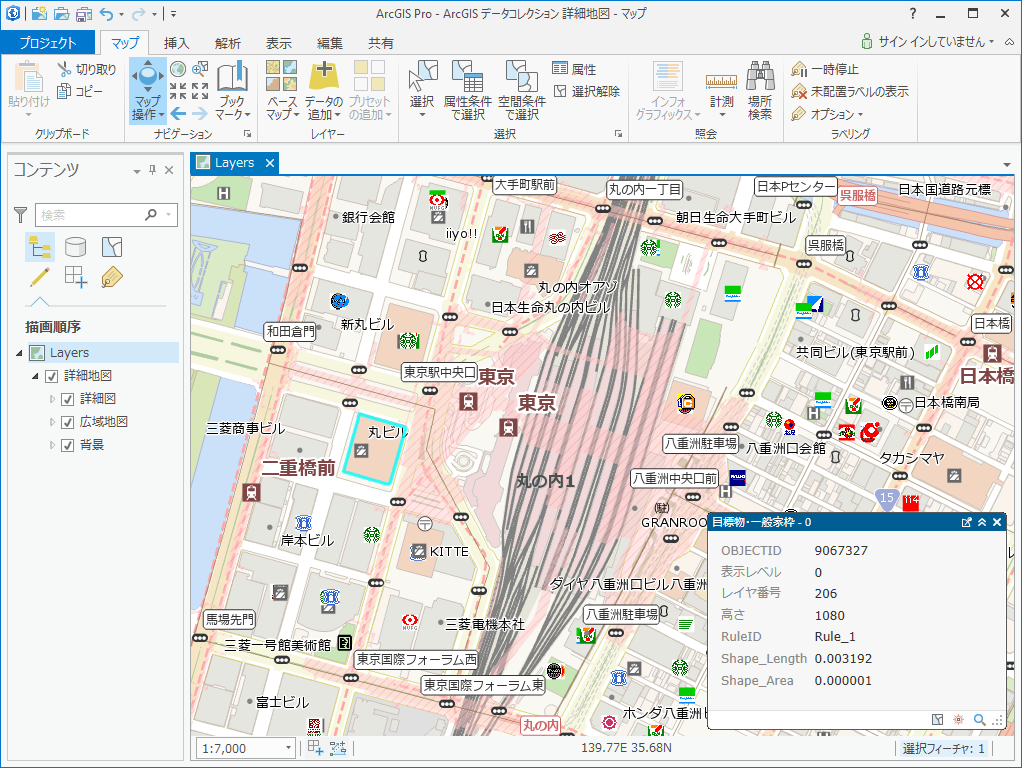The width and height of the screenshot is (1022, 768).
Task: Open the オプション labeling options dropdown
Action: coord(828,114)
